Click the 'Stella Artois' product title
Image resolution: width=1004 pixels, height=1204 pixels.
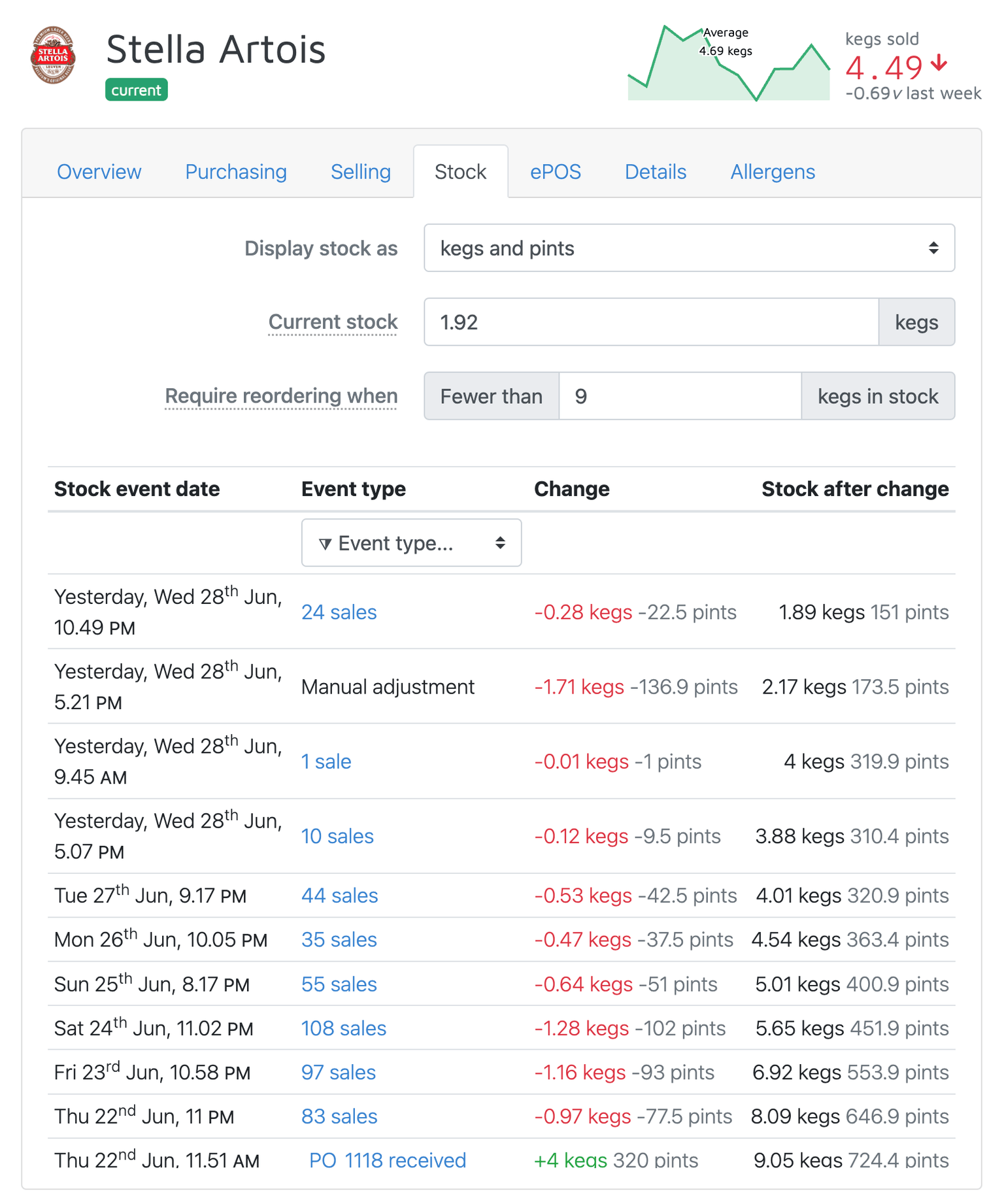216,50
